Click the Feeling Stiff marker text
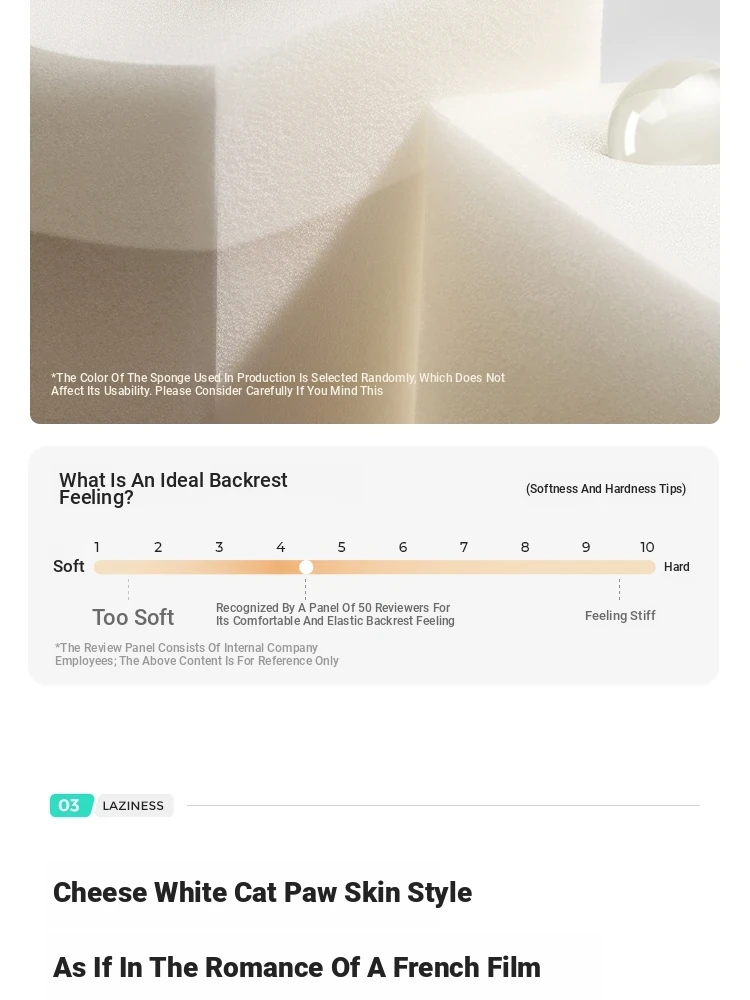This screenshot has width=750, height=1000. (x=620, y=615)
